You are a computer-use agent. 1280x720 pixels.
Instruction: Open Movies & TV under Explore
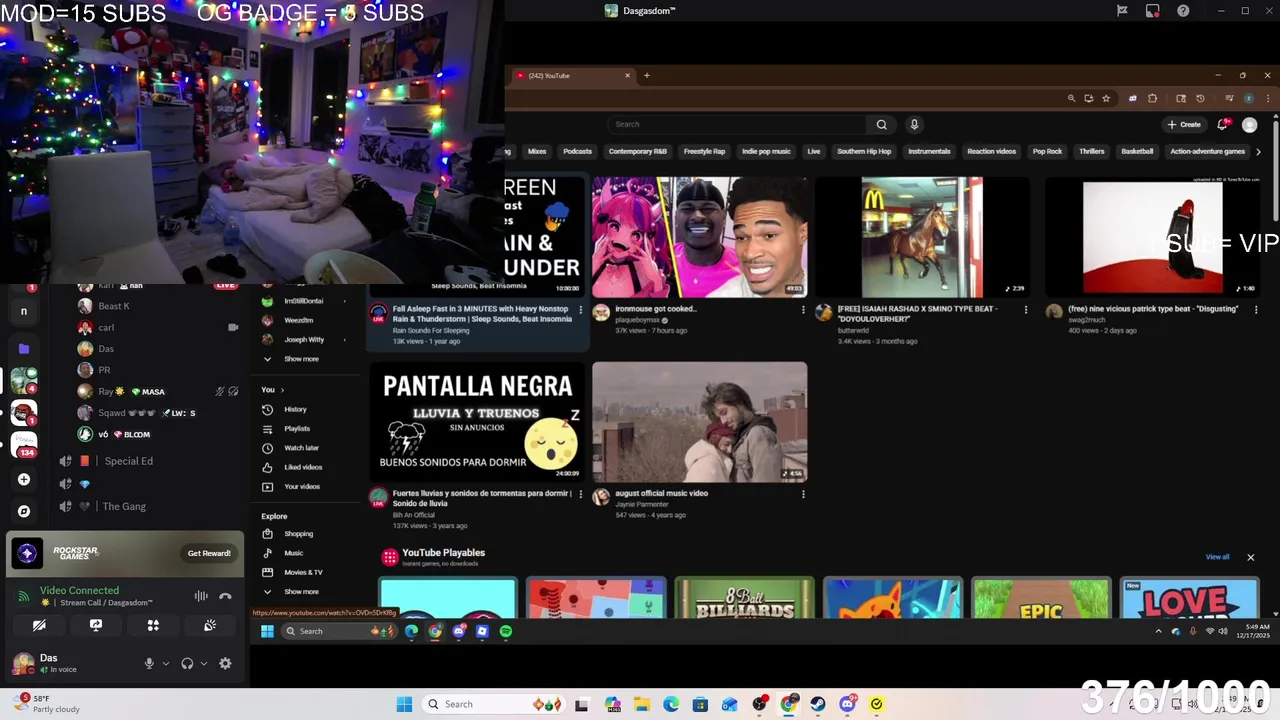point(303,572)
